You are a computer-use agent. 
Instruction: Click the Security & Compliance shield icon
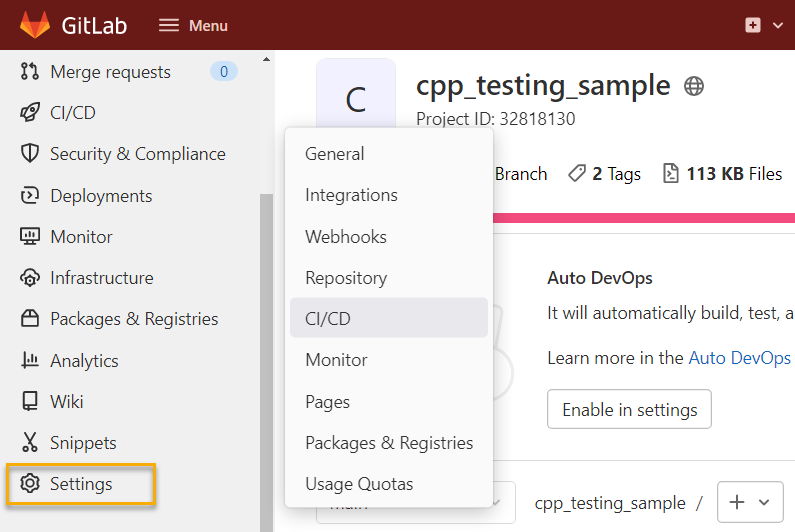[x=30, y=154]
